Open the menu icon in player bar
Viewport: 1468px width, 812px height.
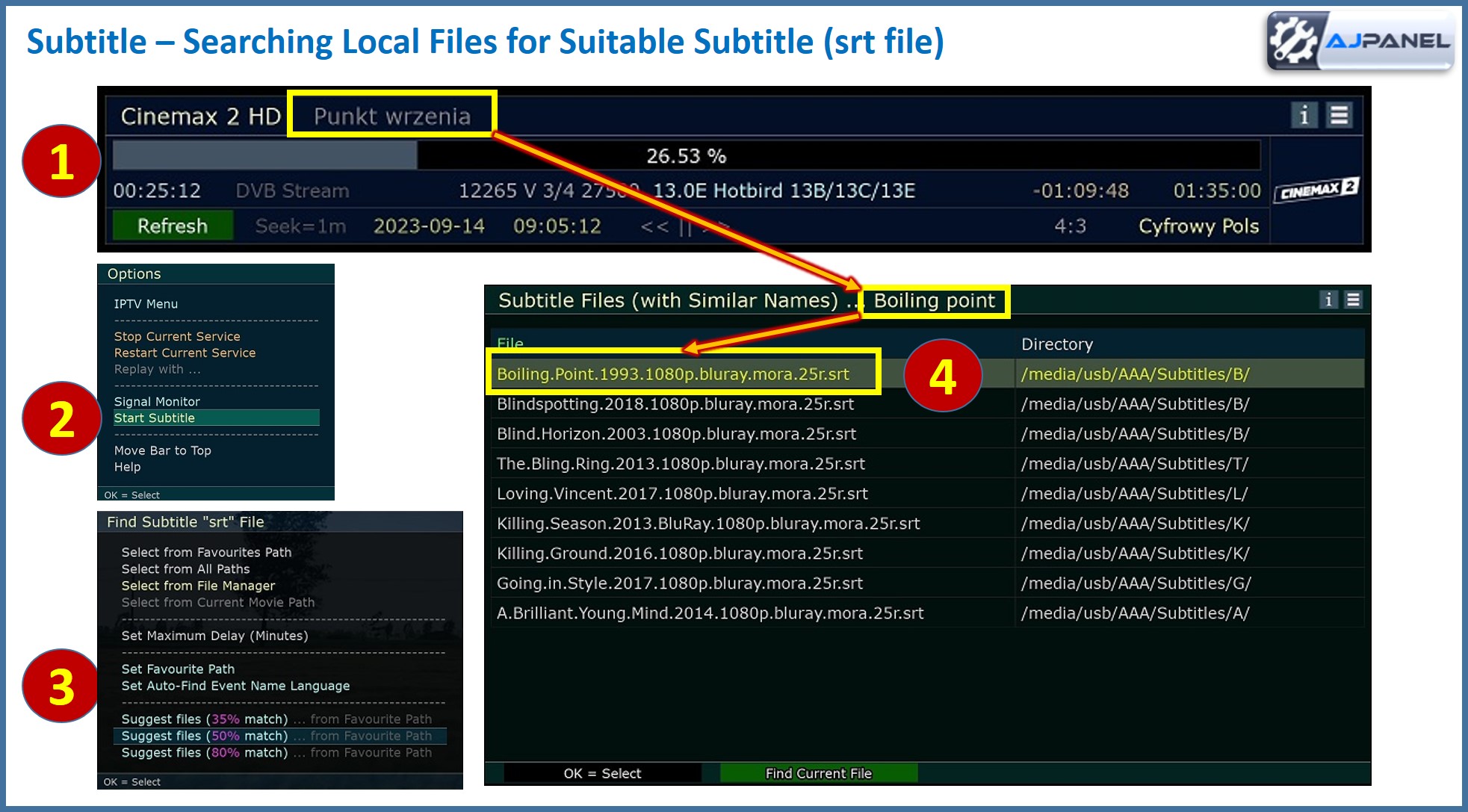point(1339,115)
